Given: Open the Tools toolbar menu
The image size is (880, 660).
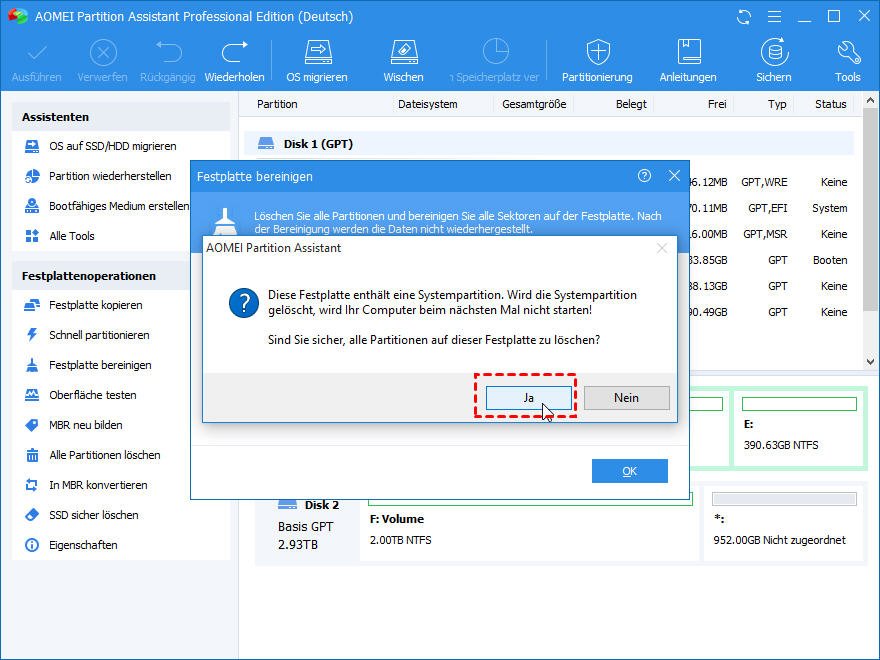Looking at the screenshot, I should point(847,61).
